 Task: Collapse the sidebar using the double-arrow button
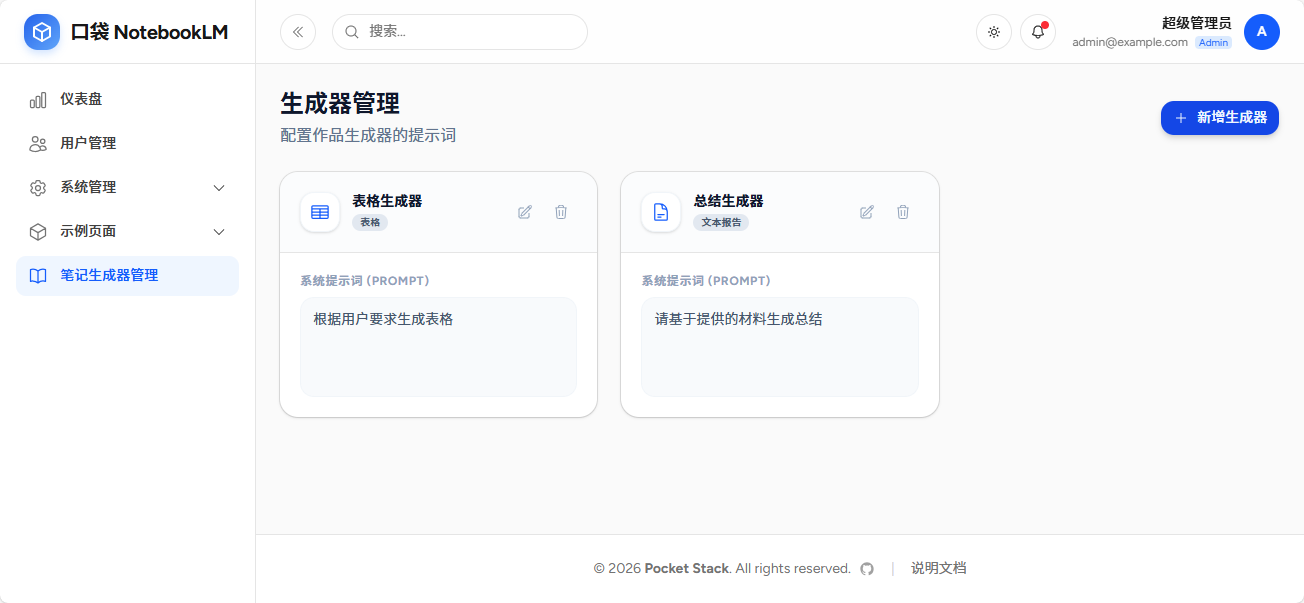(x=297, y=32)
